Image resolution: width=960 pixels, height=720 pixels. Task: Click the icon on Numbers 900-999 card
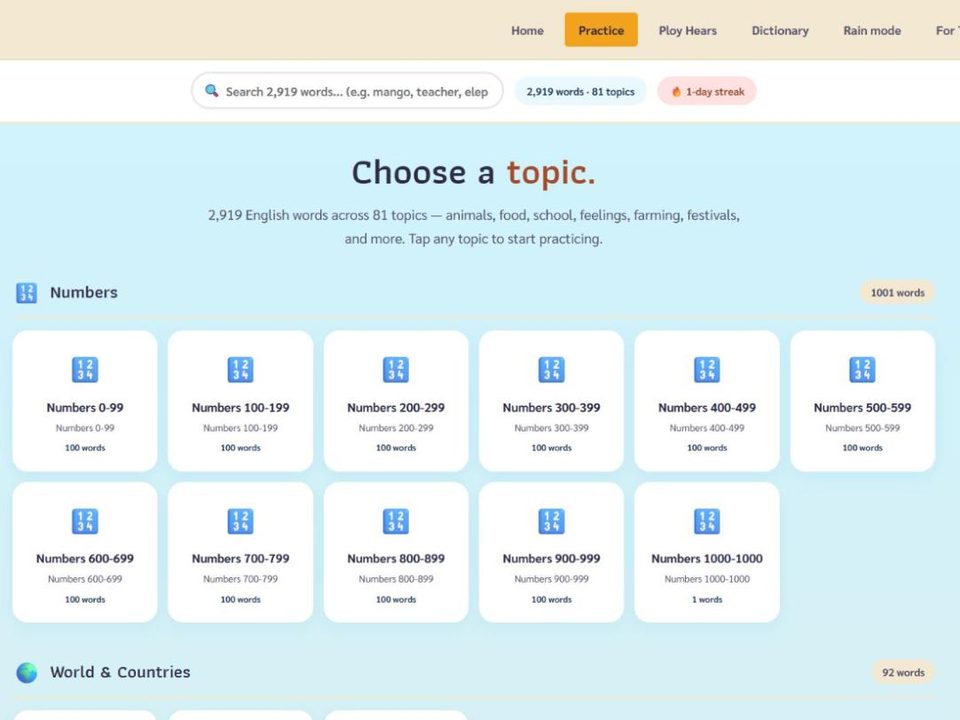coord(551,522)
